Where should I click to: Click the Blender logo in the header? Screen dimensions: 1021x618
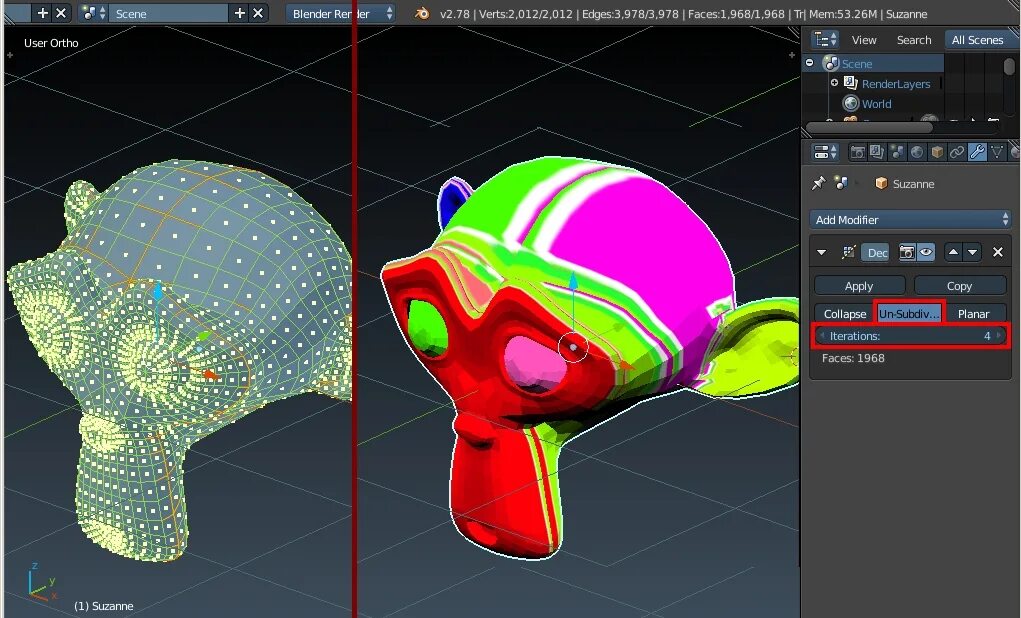point(422,14)
